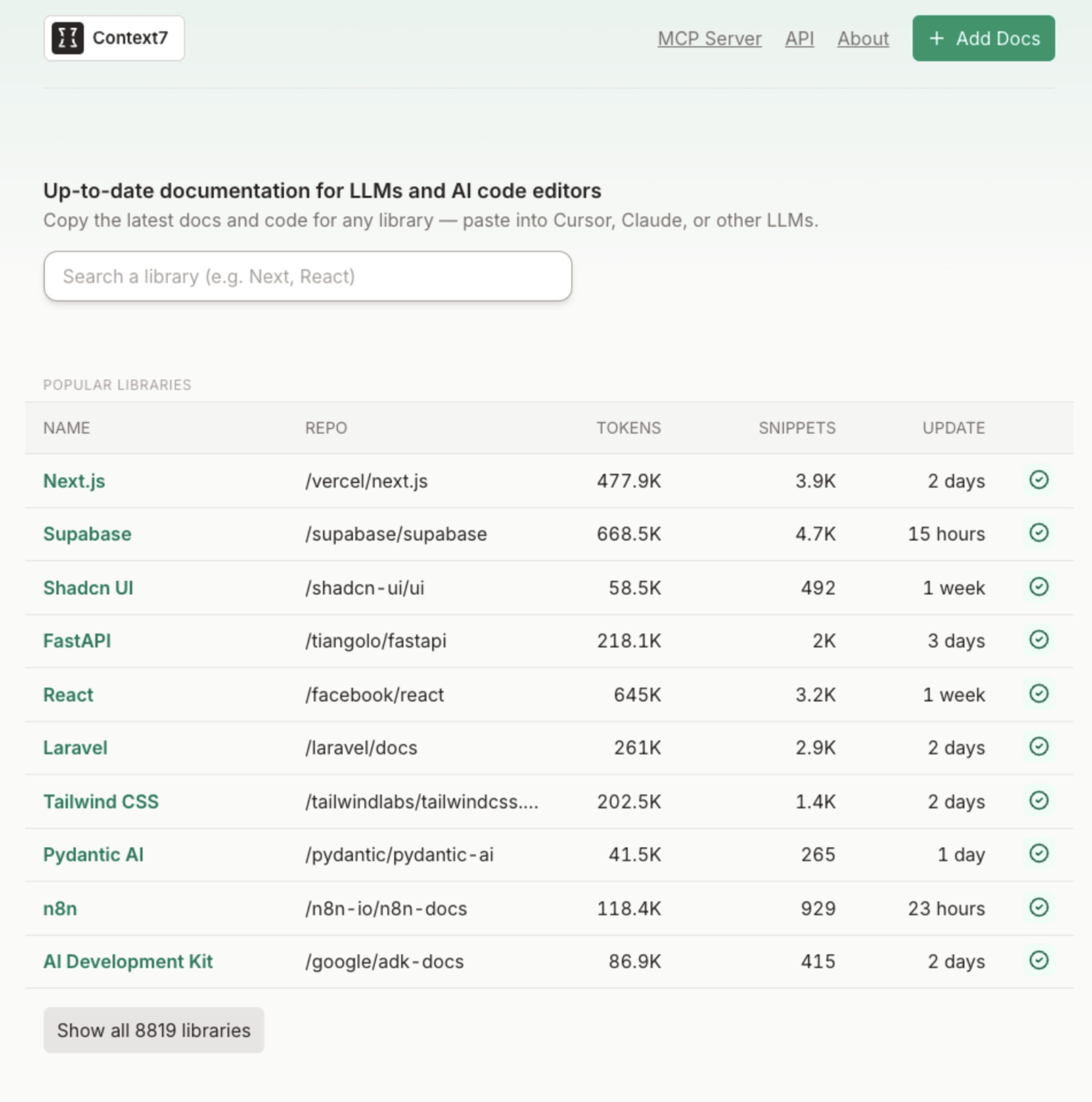
Task: Click the /pydantic/pydantic-ai repo text
Action: [399, 855]
